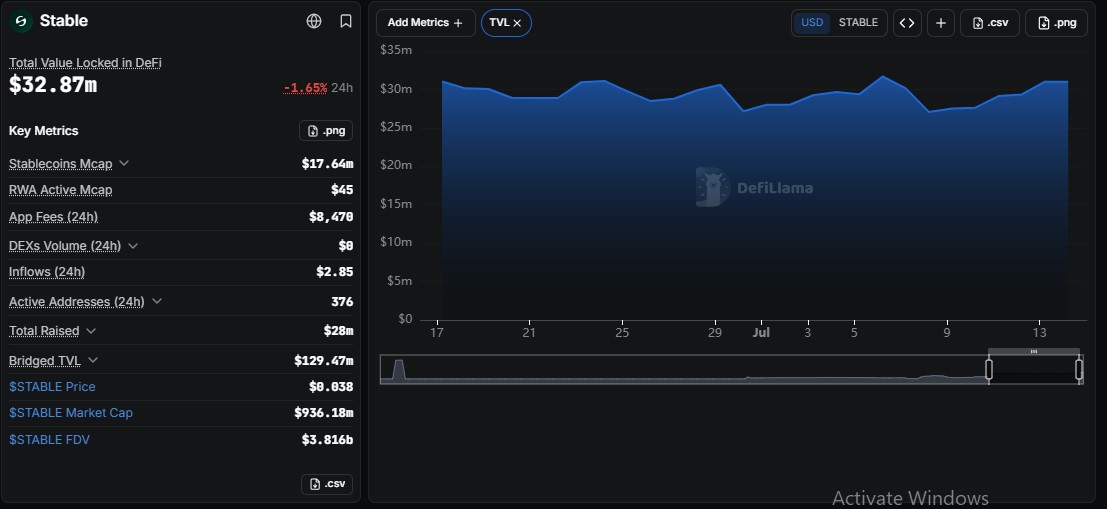
Task: Click the plus icon in chart toolbar
Action: tap(940, 23)
